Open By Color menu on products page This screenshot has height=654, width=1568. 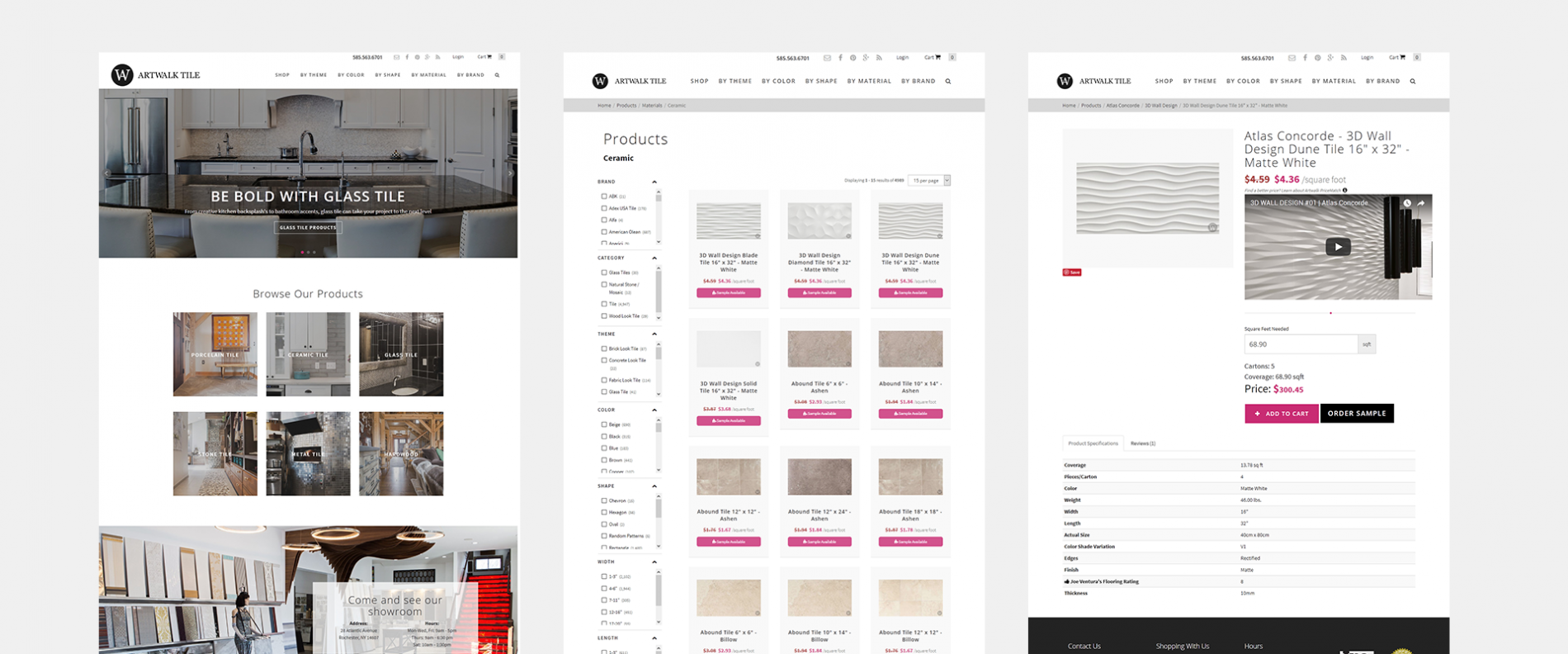[778, 81]
